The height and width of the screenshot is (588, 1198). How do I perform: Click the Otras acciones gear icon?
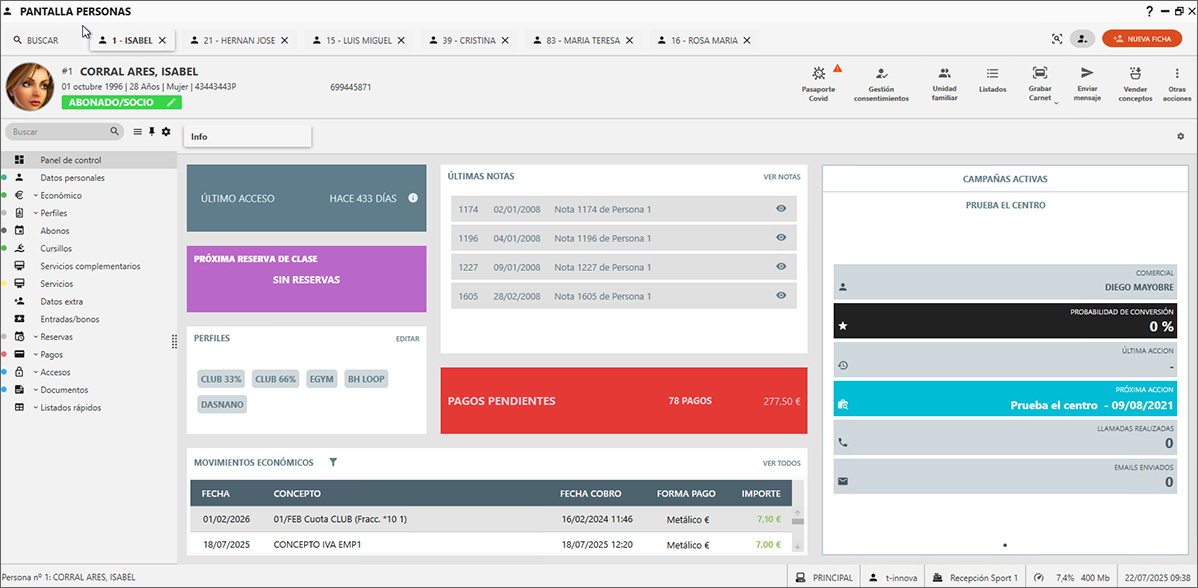(x=1177, y=74)
